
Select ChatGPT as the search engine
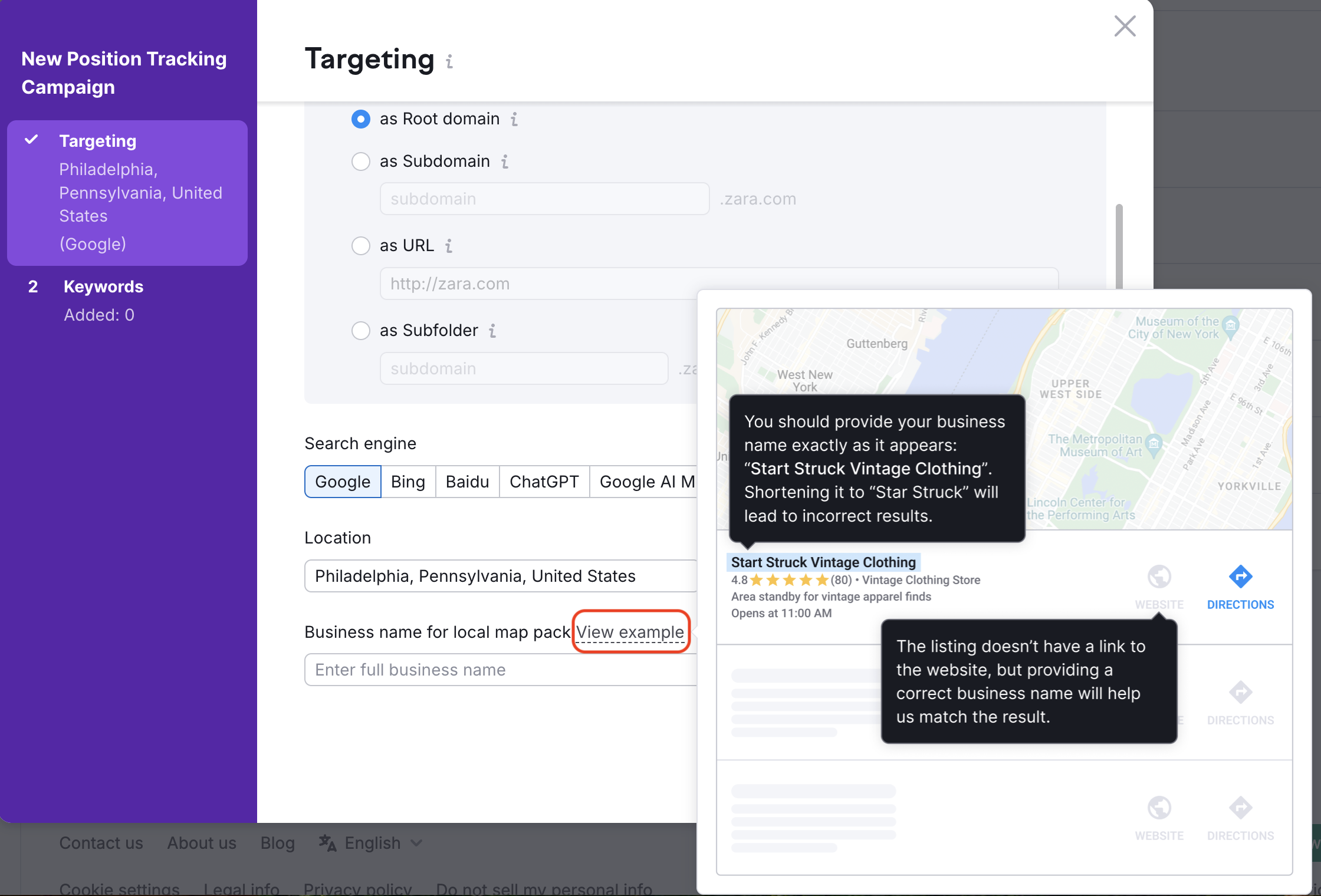point(544,482)
